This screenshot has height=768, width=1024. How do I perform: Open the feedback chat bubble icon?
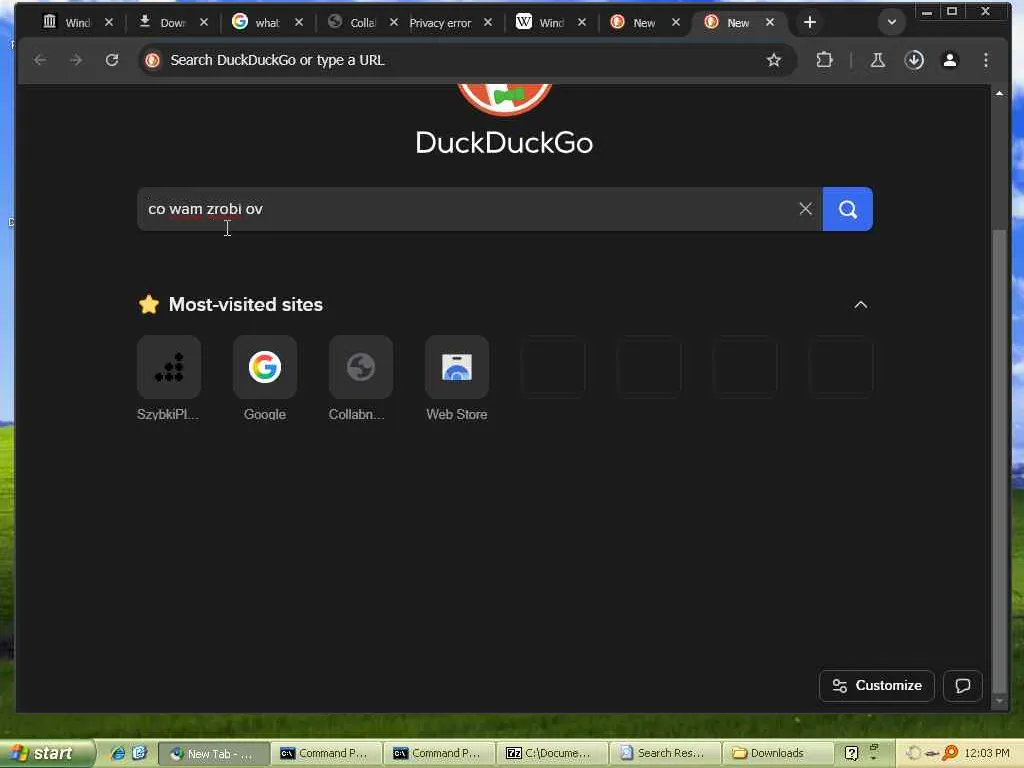[963, 686]
